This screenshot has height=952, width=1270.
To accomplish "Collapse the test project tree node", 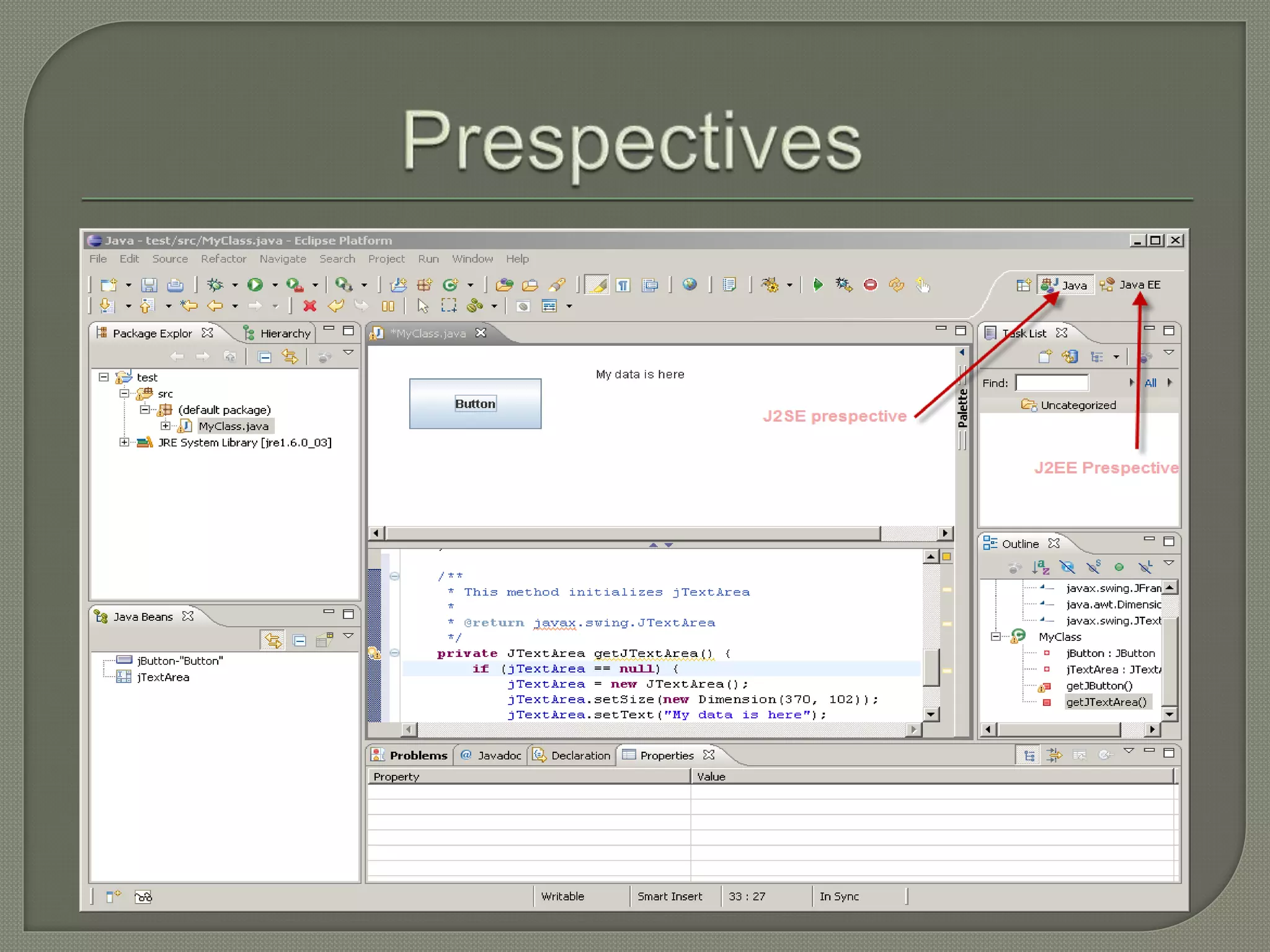I will (x=104, y=377).
